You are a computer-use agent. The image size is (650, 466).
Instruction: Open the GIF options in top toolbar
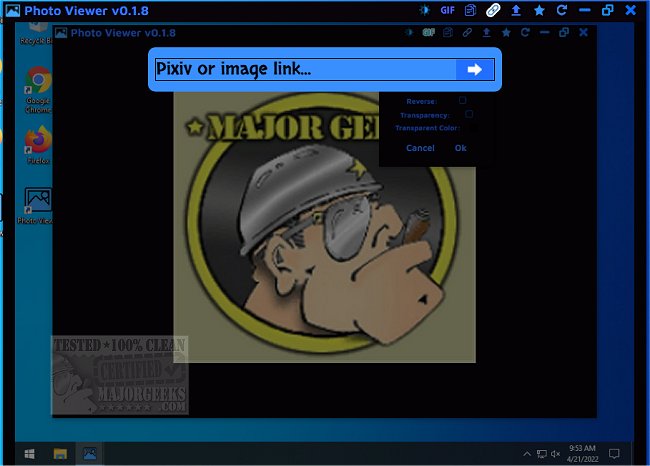(447, 10)
